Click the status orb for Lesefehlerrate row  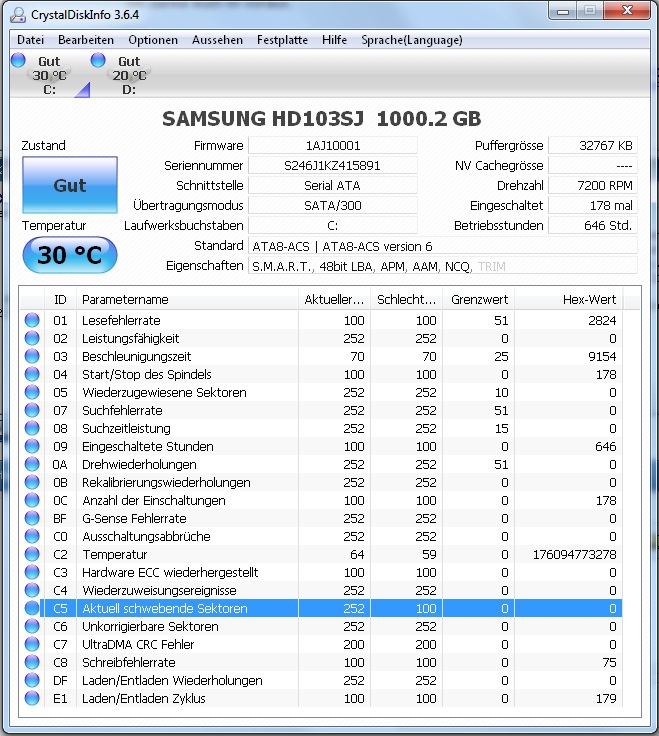point(32,320)
